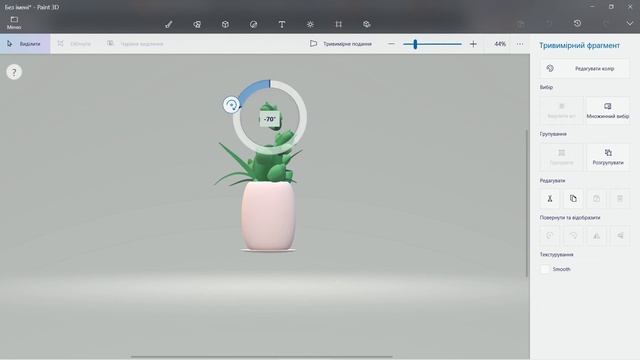This screenshot has height=360, width=640.
Task: Click the flip horizontal icon
Action: (x=596, y=236)
